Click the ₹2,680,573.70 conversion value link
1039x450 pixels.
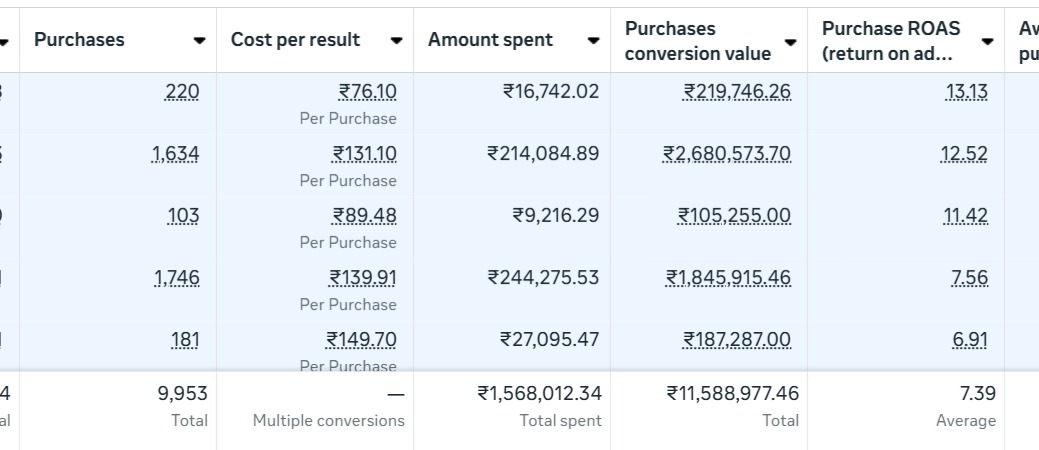[x=727, y=154]
